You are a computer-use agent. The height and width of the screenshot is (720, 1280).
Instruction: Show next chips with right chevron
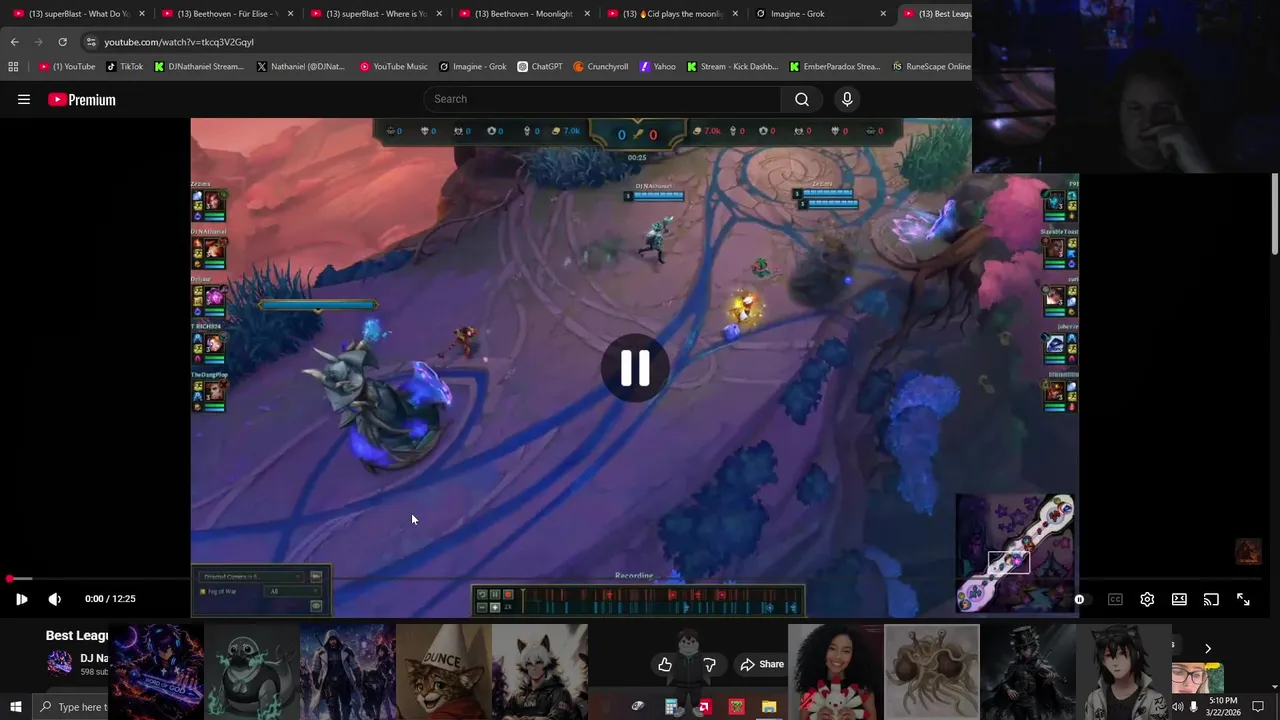1207,648
